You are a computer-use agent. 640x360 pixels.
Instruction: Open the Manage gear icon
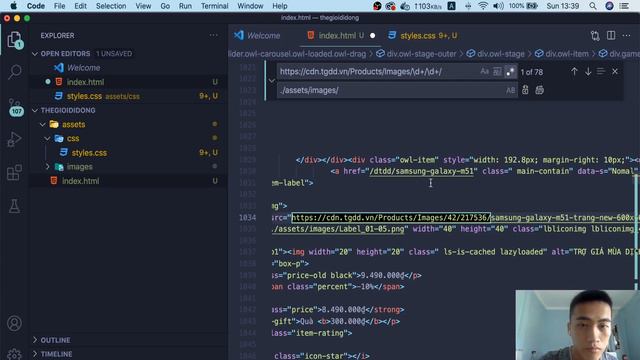click(14, 353)
